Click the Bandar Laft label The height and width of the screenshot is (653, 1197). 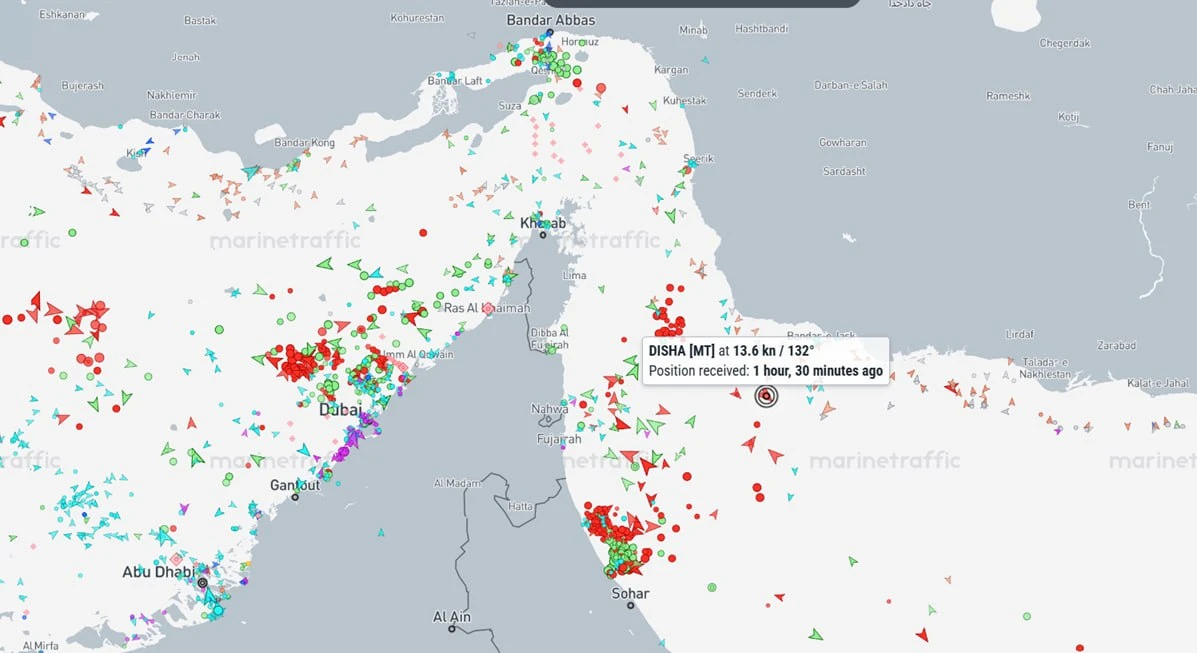455,81
